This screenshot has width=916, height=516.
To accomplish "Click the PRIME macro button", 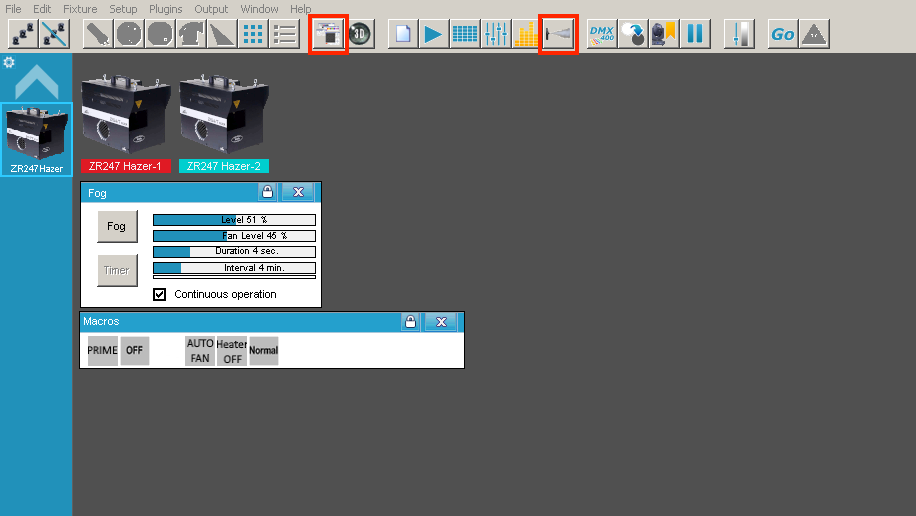I will click(x=103, y=351).
